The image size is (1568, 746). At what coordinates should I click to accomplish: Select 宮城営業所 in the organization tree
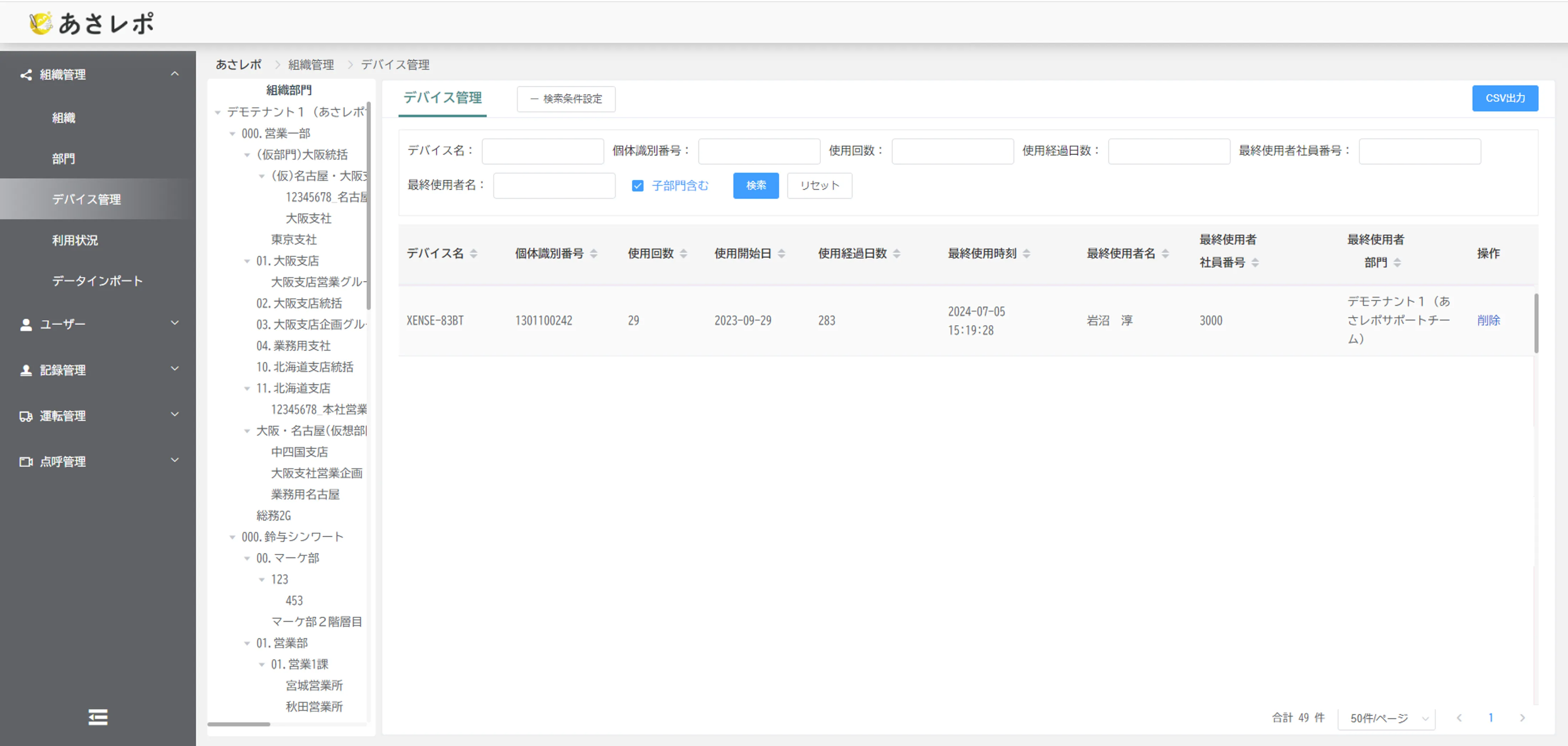click(314, 686)
